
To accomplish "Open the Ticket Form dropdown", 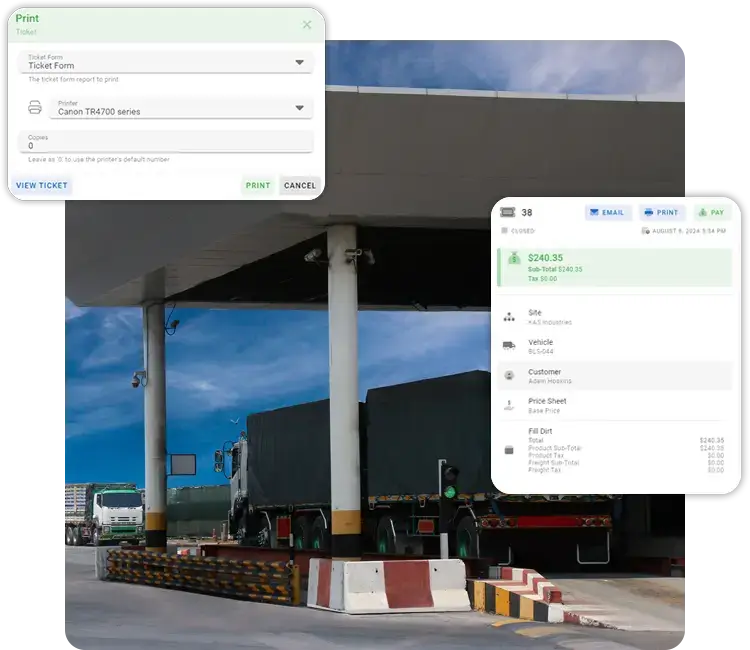I will tap(299, 62).
